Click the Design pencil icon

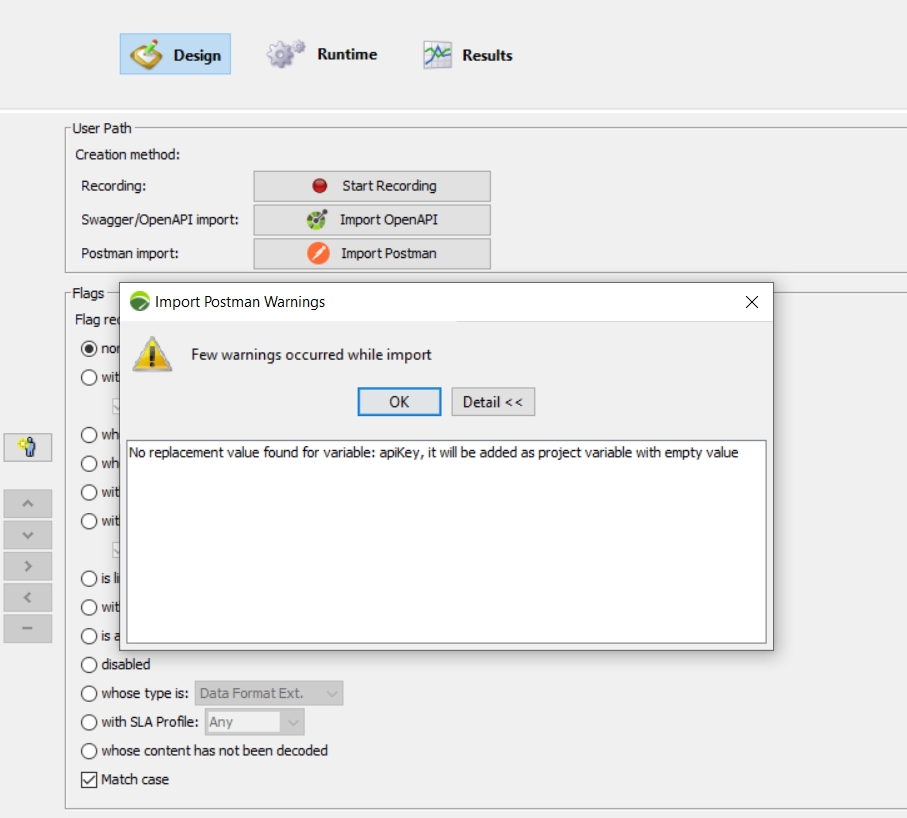(146, 54)
